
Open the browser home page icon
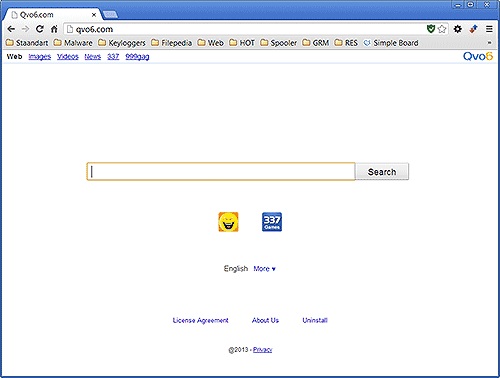[54, 29]
